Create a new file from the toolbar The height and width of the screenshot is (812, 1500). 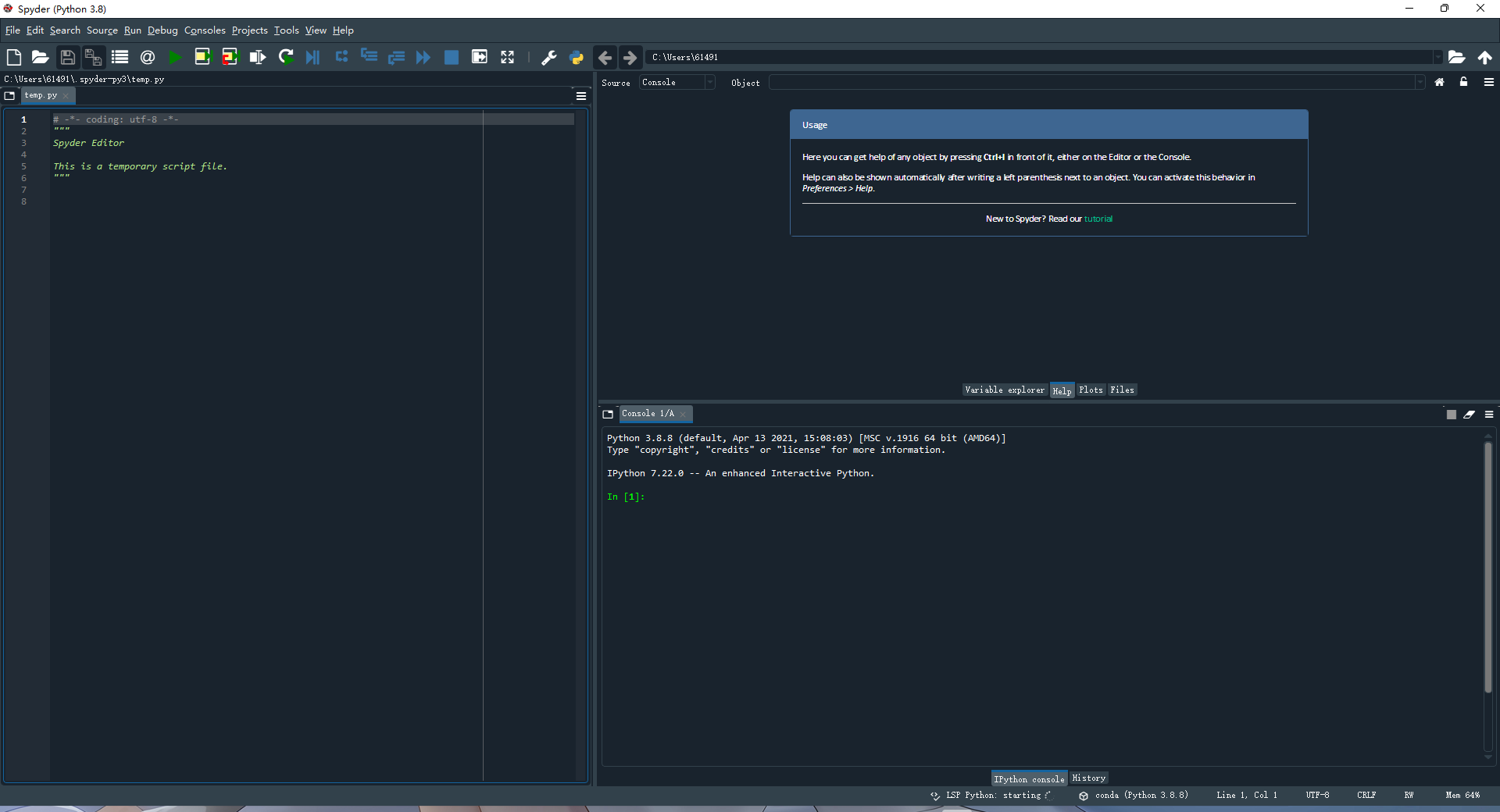(x=13, y=57)
